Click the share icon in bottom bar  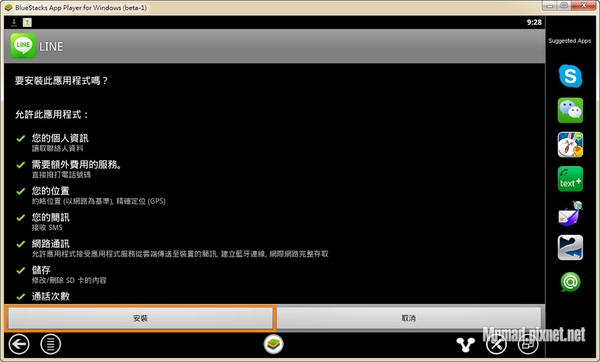(465, 344)
